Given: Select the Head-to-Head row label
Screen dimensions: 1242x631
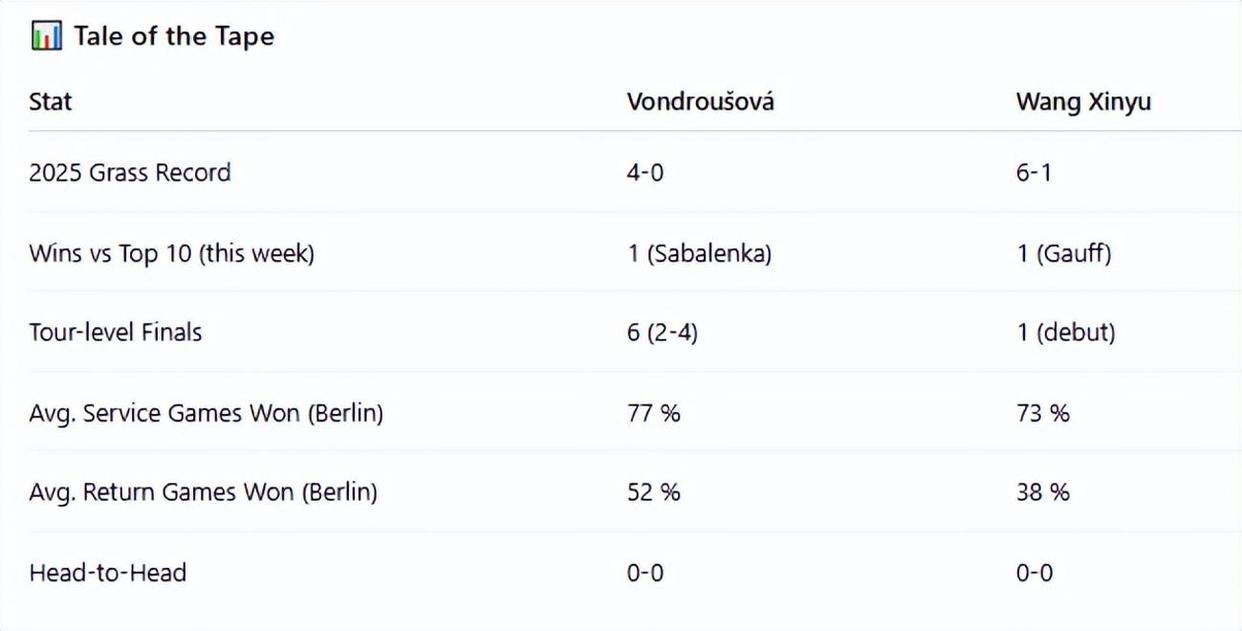Looking at the screenshot, I should click(x=108, y=572).
